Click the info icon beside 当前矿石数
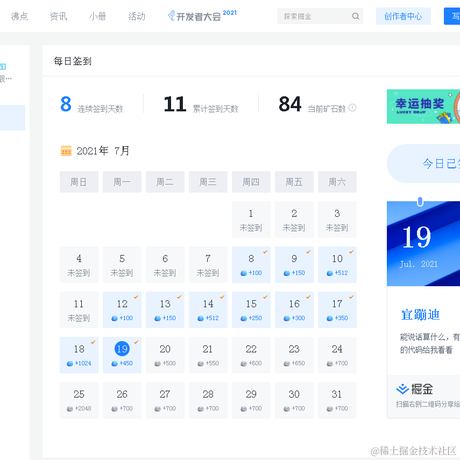Image resolution: width=460 pixels, height=460 pixels. coord(352,108)
